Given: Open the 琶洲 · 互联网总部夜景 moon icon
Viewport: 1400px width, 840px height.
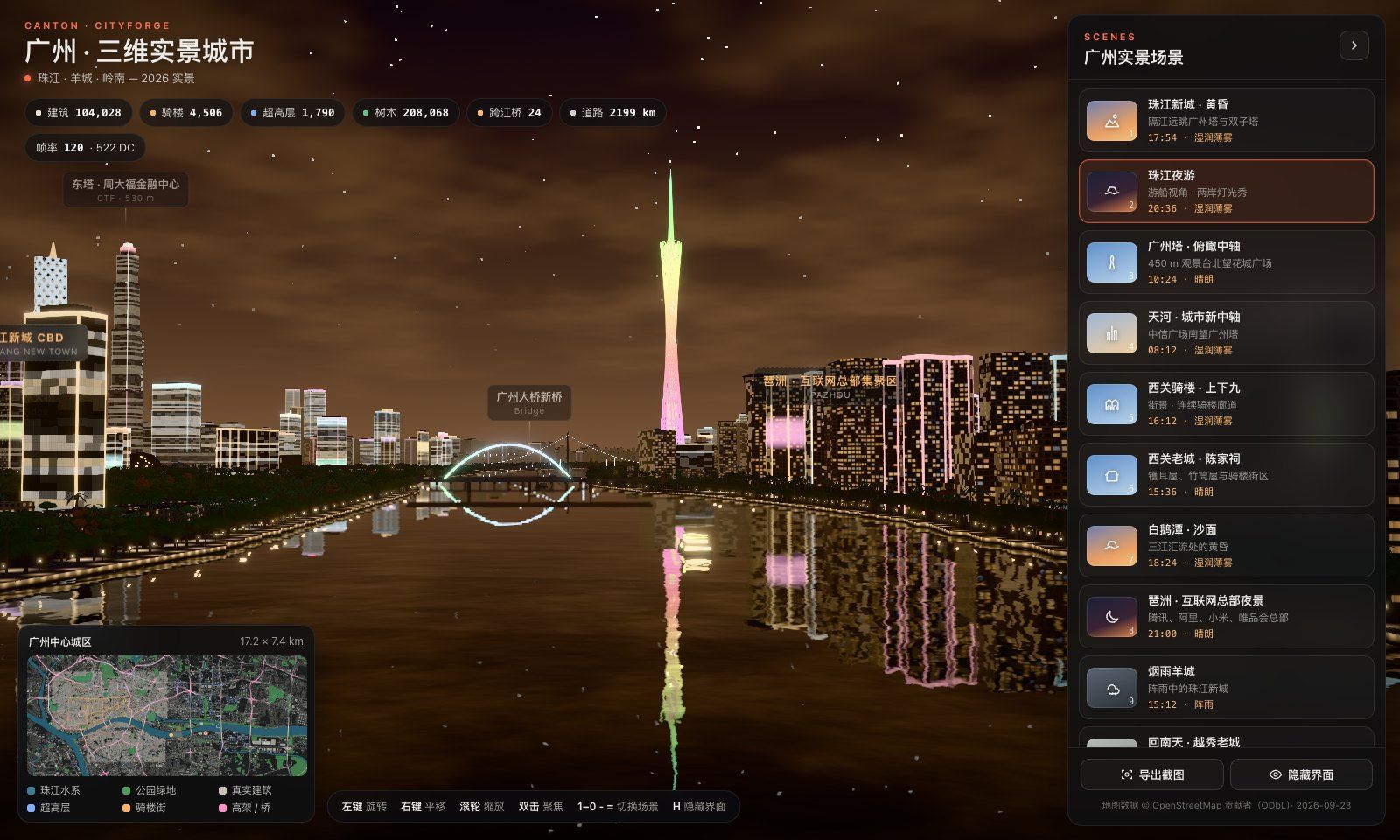Looking at the screenshot, I should (x=1111, y=617).
